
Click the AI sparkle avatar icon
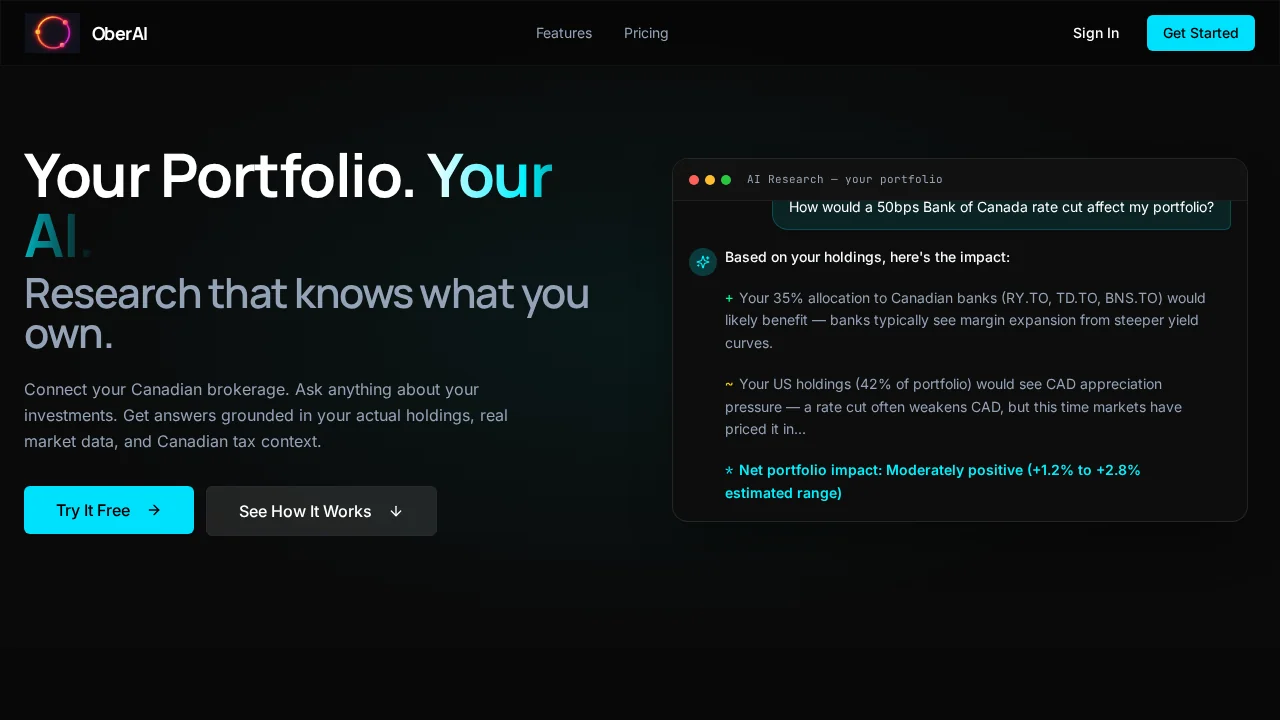703,262
